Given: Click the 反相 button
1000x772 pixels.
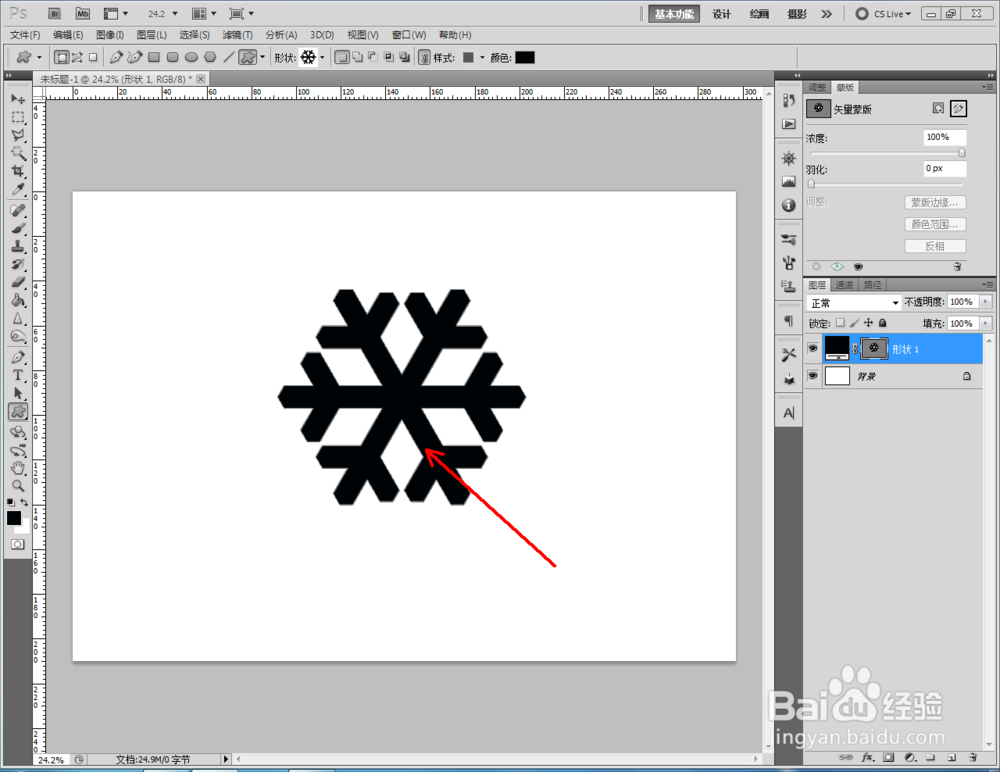Looking at the screenshot, I should (935, 246).
